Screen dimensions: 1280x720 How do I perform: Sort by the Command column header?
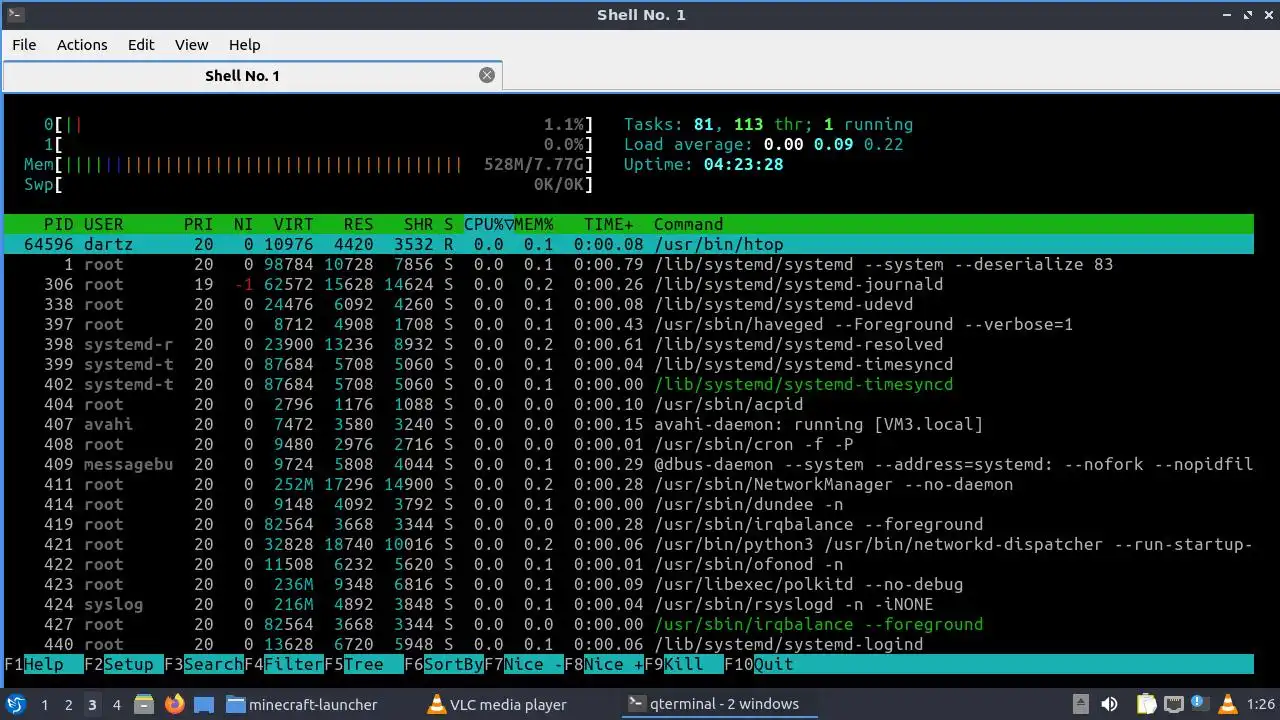click(688, 224)
